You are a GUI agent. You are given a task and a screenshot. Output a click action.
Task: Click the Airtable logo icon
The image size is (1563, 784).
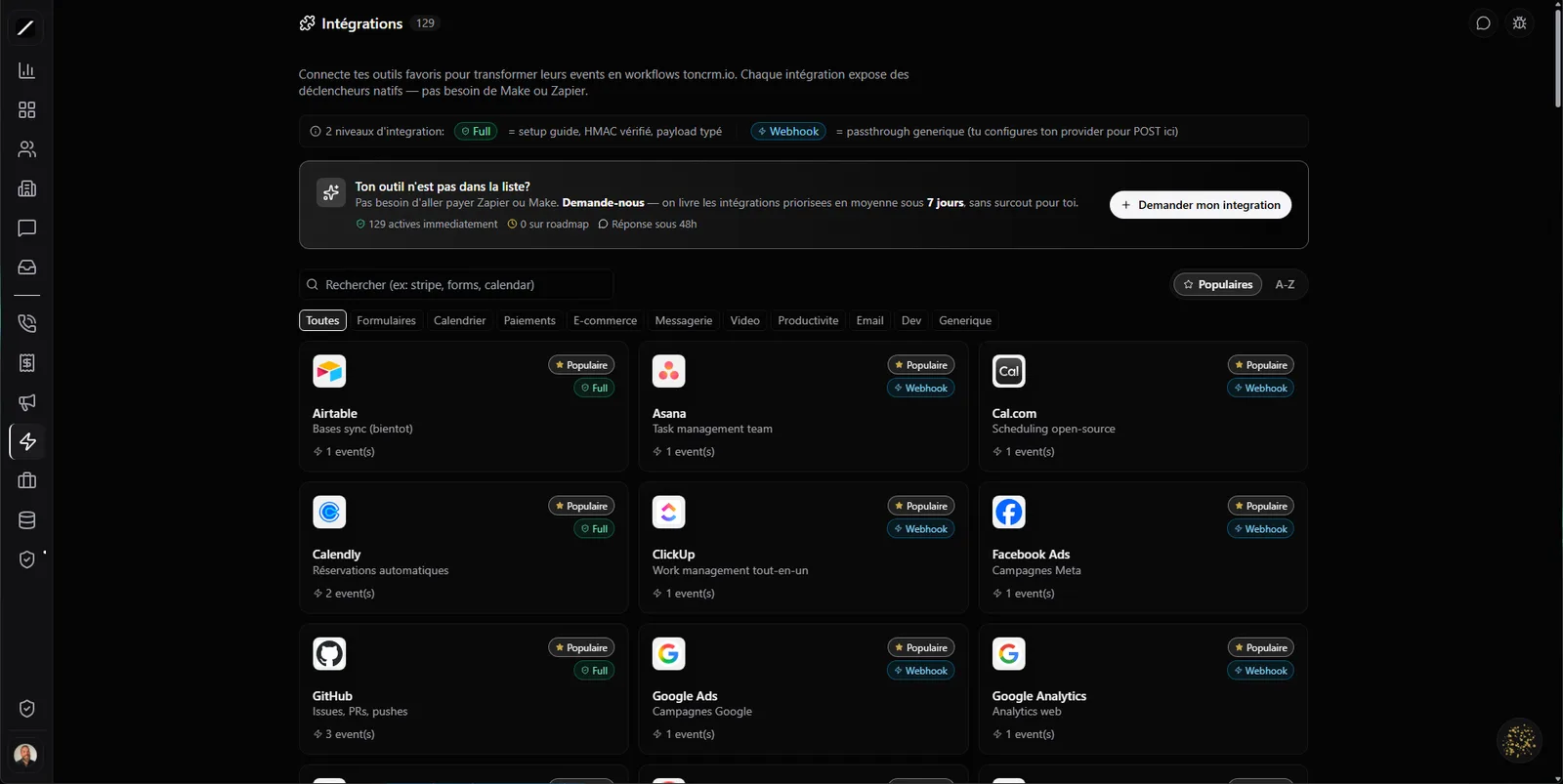(329, 371)
